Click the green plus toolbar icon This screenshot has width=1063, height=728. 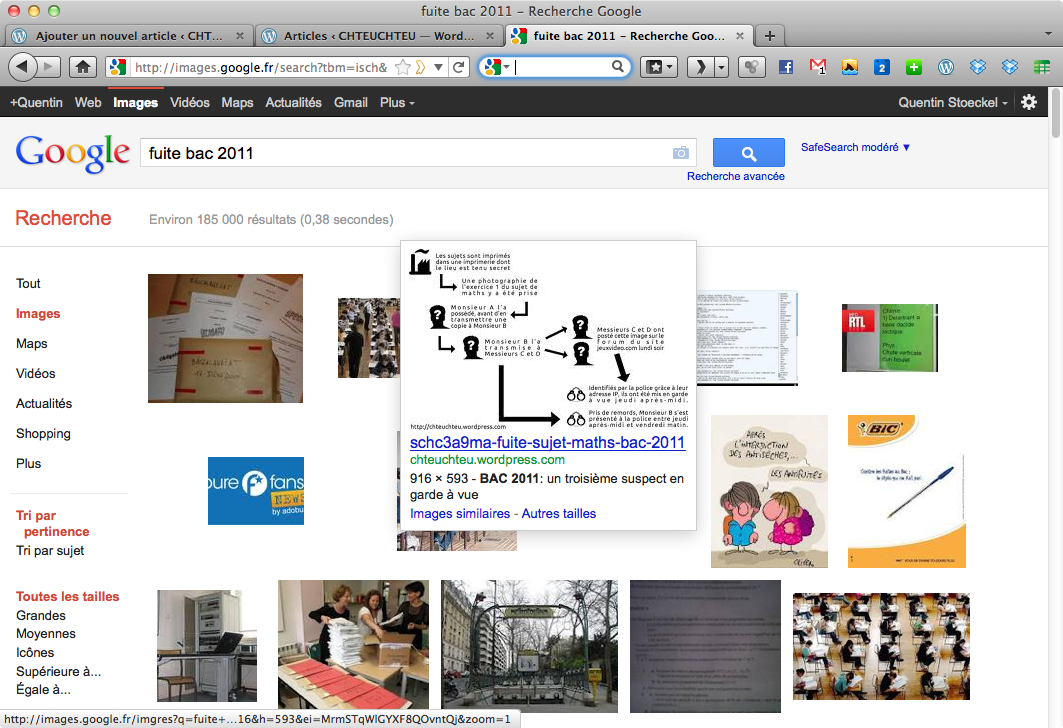(914, 67)
